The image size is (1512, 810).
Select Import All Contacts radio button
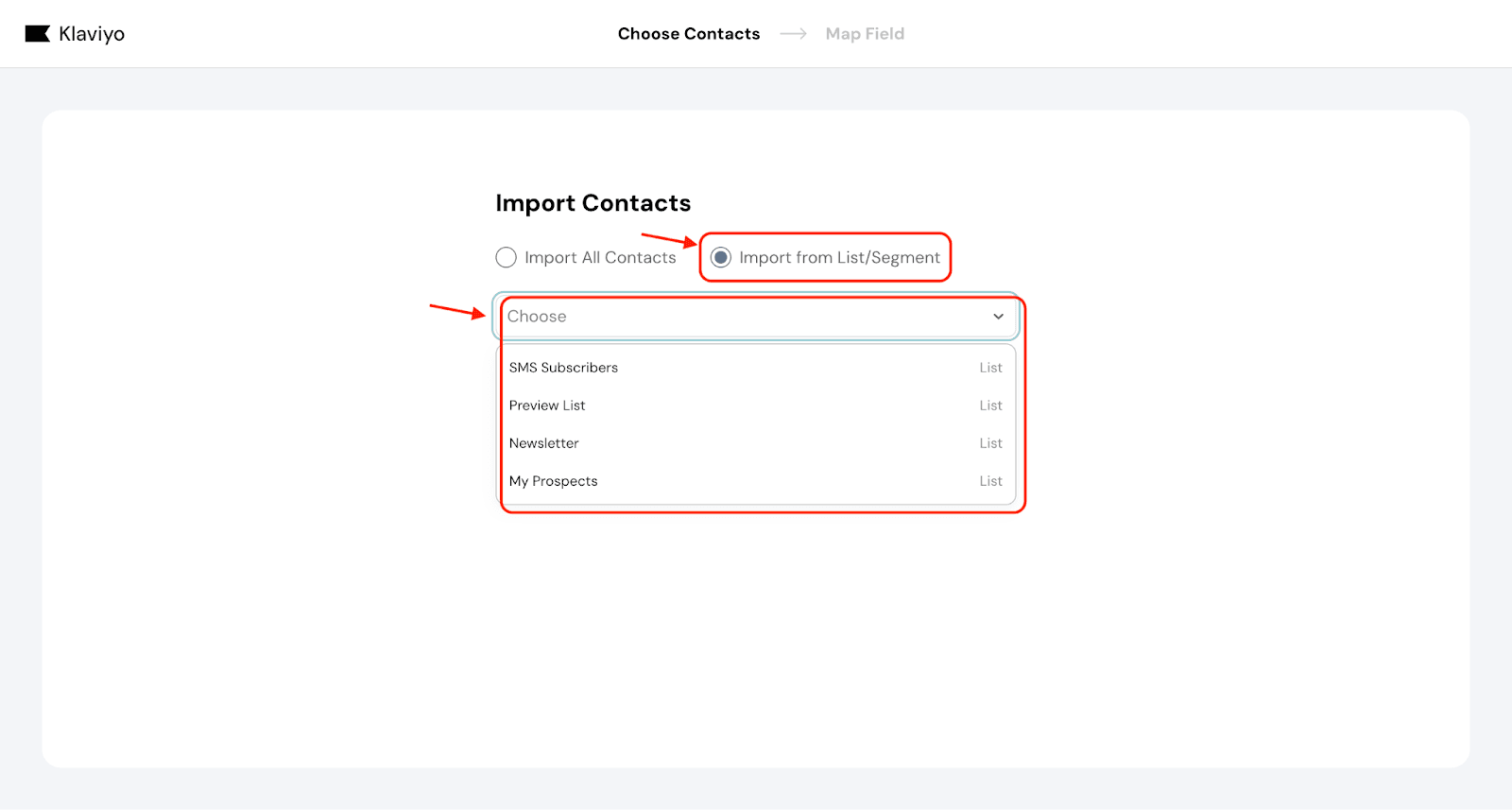(x=506, y=257)
